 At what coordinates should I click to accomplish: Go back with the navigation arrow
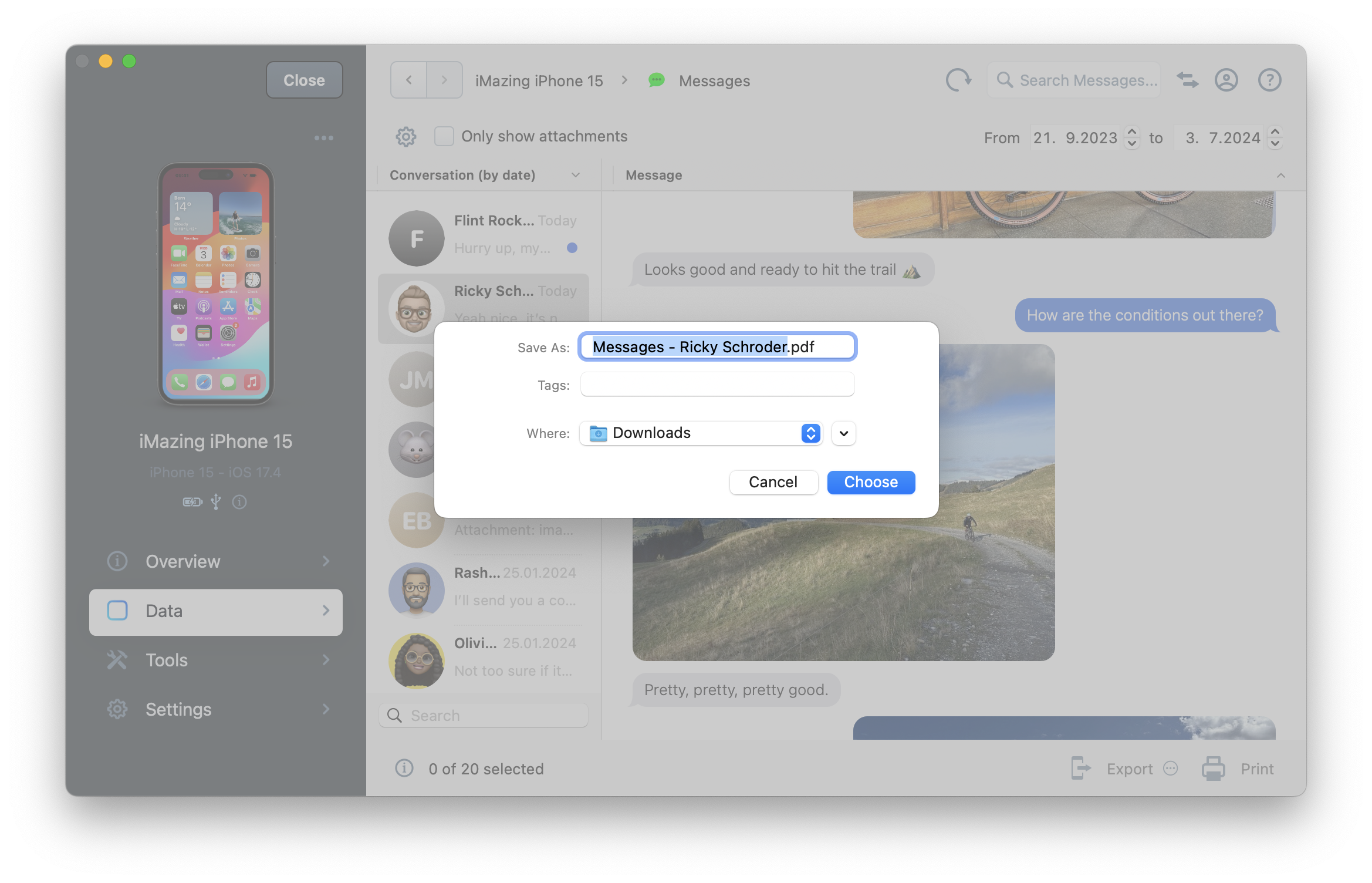tap(409, 80)
